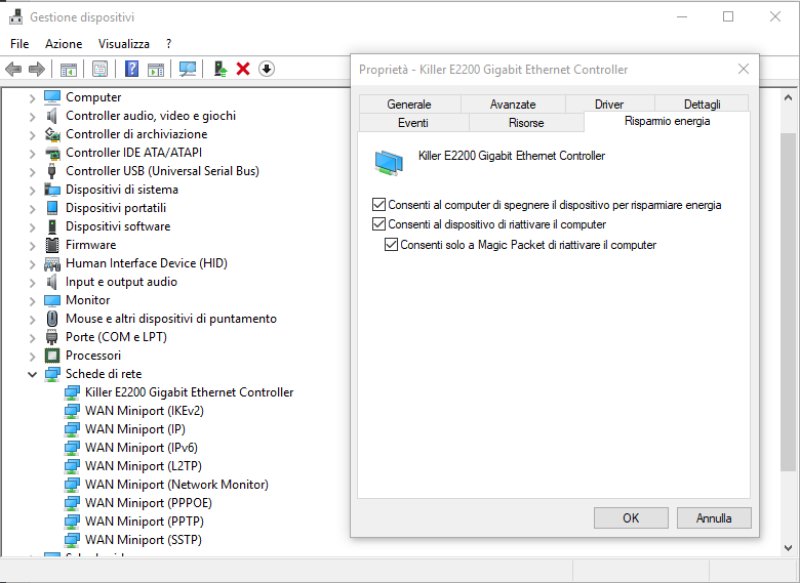The image size is (800, 583).
Task: Switch to the Generale tab
Action: coord(409,104)
